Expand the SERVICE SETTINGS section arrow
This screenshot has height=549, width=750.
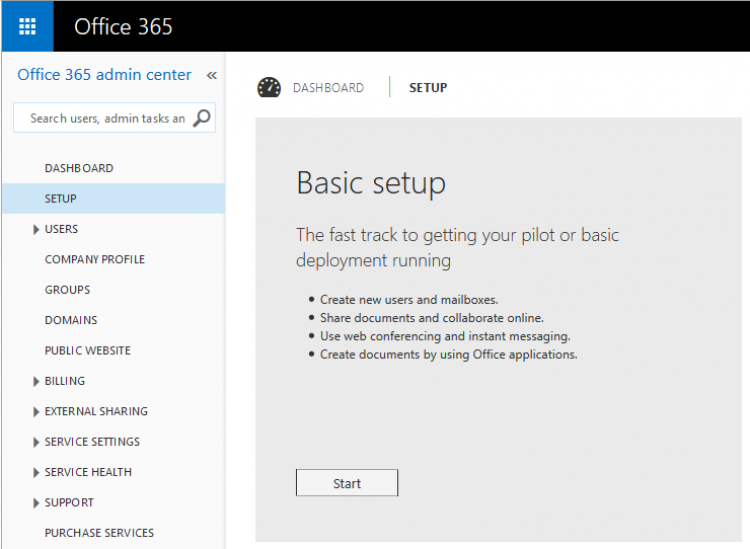tap(36, 442)
